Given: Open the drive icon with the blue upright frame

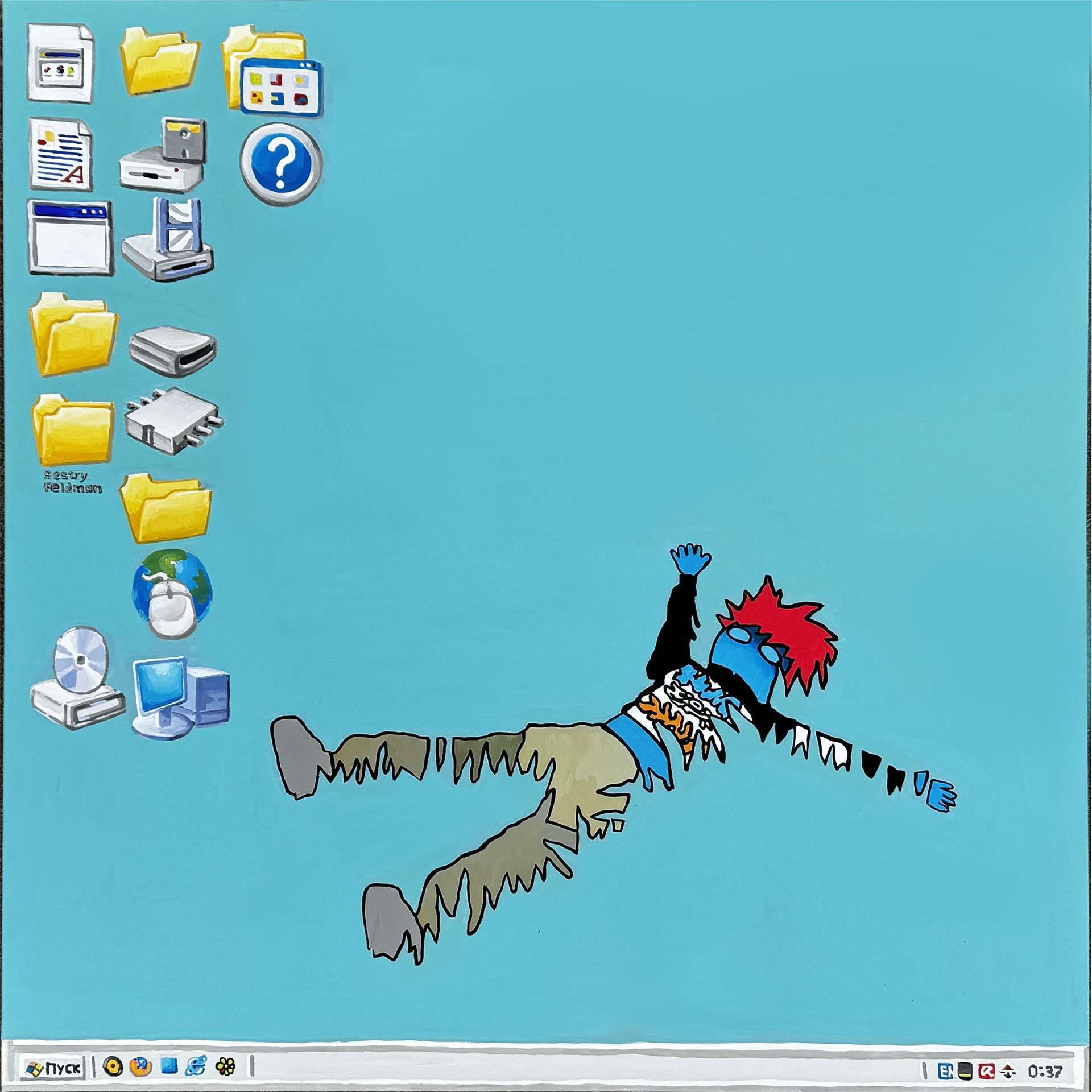Looking at the screenshot, I should click(168, 239).
